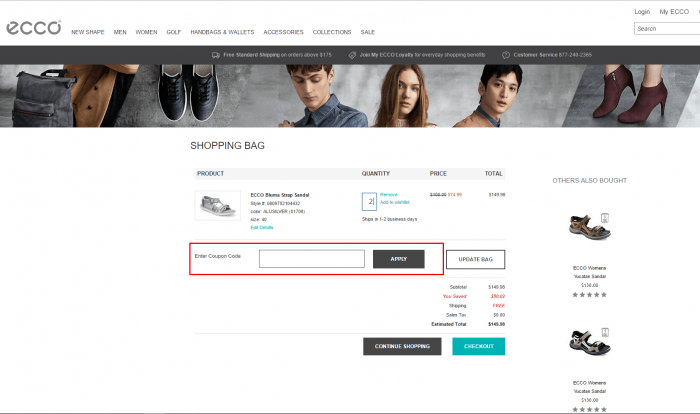Image resolution: width=700 pixels, height=414 pixels.
Task: Click Edit Details for the sandal
Action: [x=262, y=227]
